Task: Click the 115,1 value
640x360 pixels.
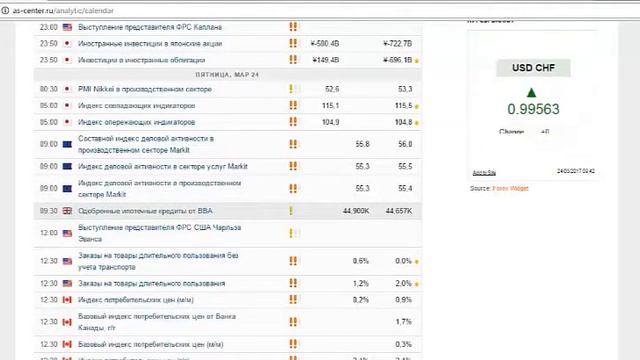Action: (x=331, y=106)
